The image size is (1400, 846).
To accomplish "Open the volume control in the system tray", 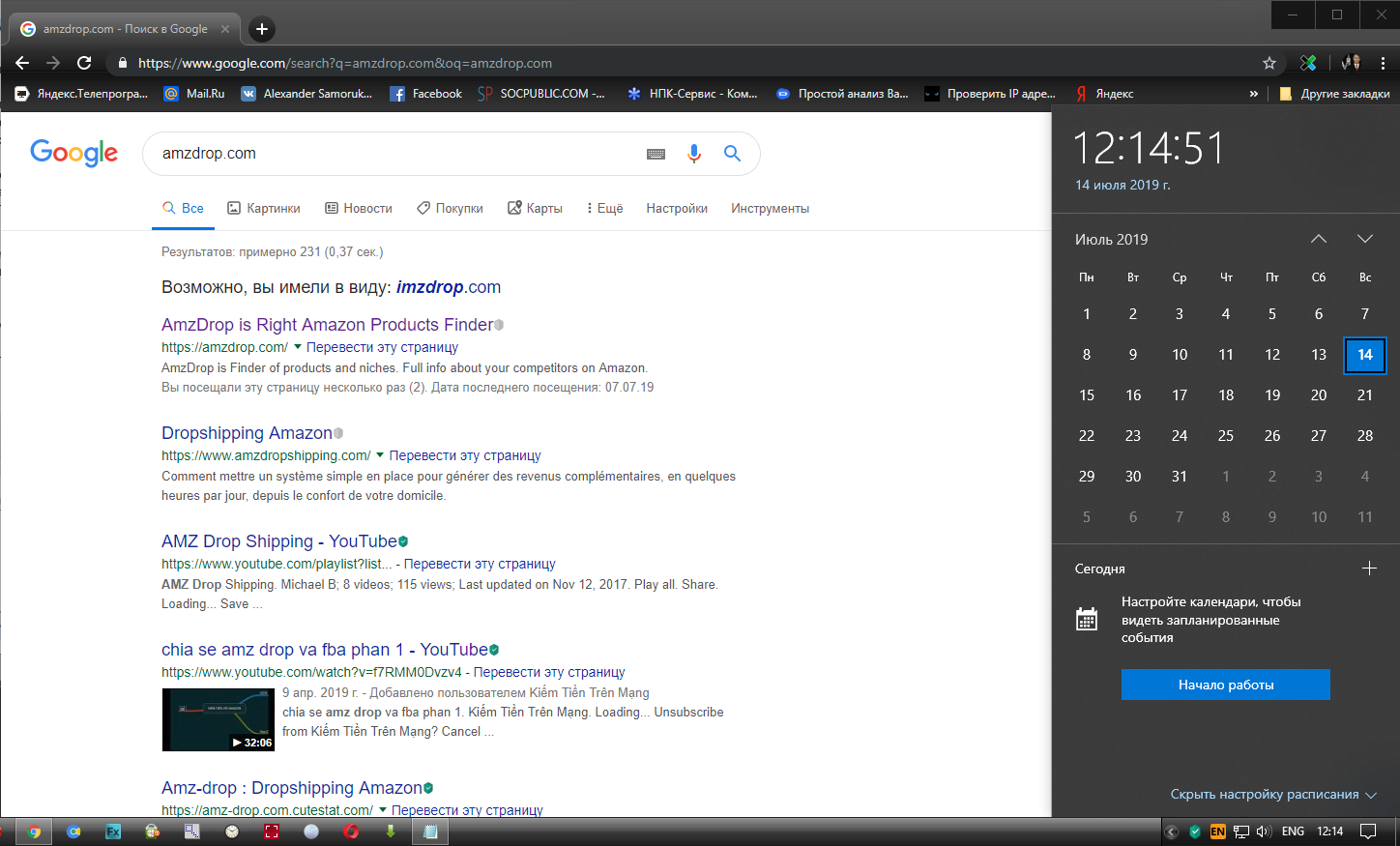I will (x=1264, y=831).
